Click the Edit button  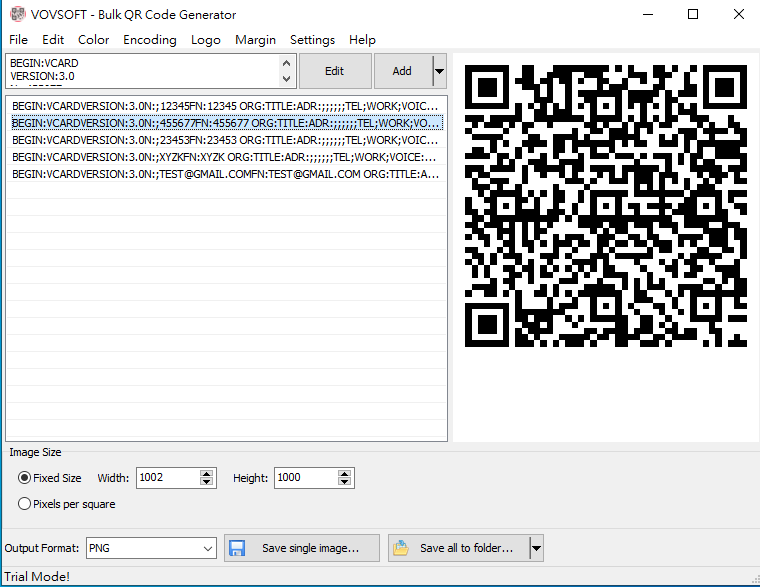[x=334, y=71]
